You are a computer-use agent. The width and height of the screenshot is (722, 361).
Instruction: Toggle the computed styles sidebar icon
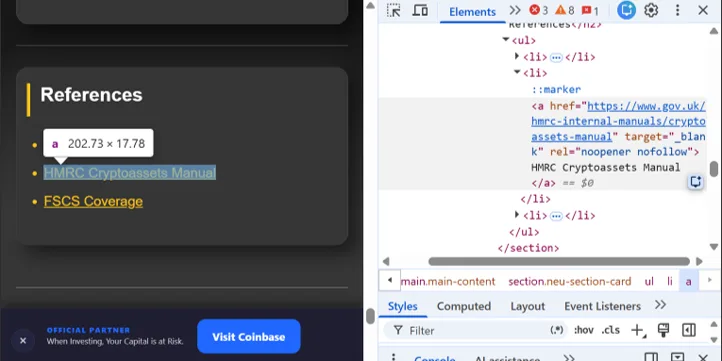688,330
